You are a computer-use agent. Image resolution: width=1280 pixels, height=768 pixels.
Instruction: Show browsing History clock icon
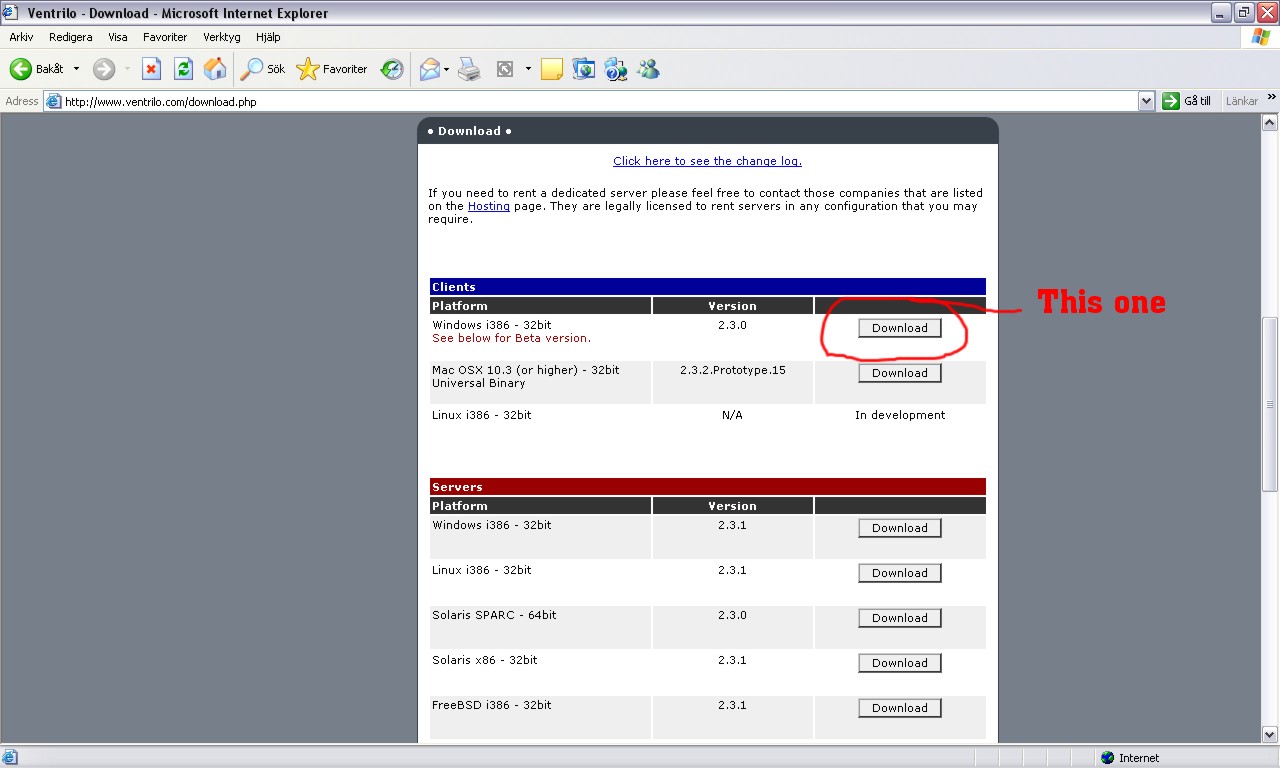[x=392, y=69]
